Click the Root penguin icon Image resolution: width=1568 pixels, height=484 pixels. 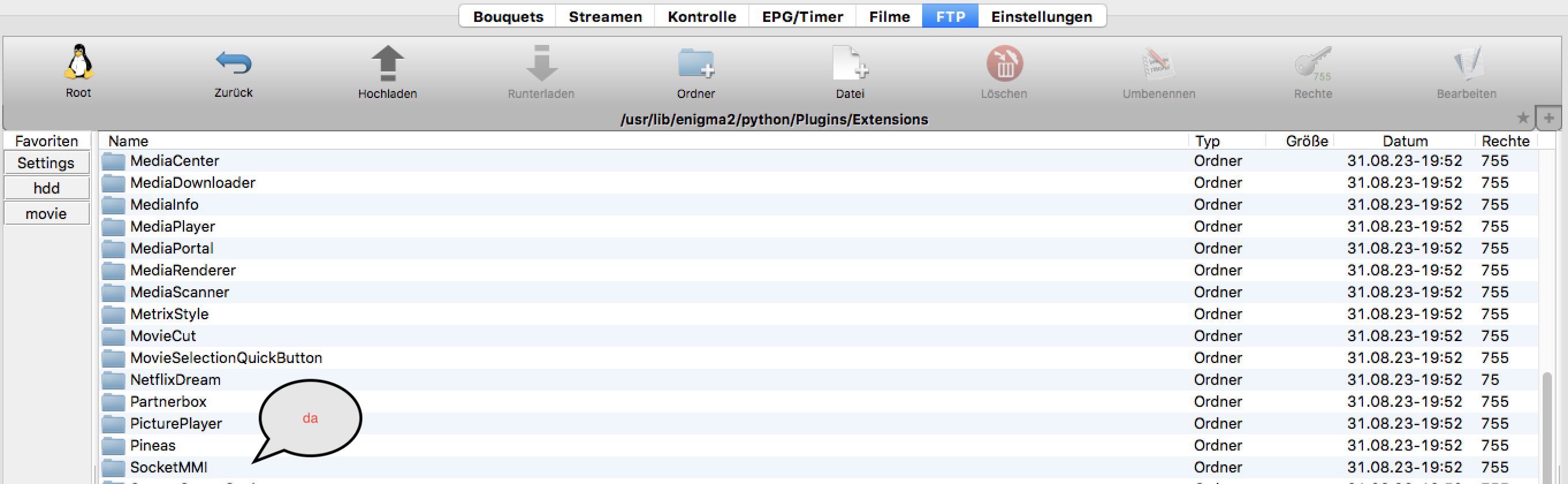click(78, 63)
